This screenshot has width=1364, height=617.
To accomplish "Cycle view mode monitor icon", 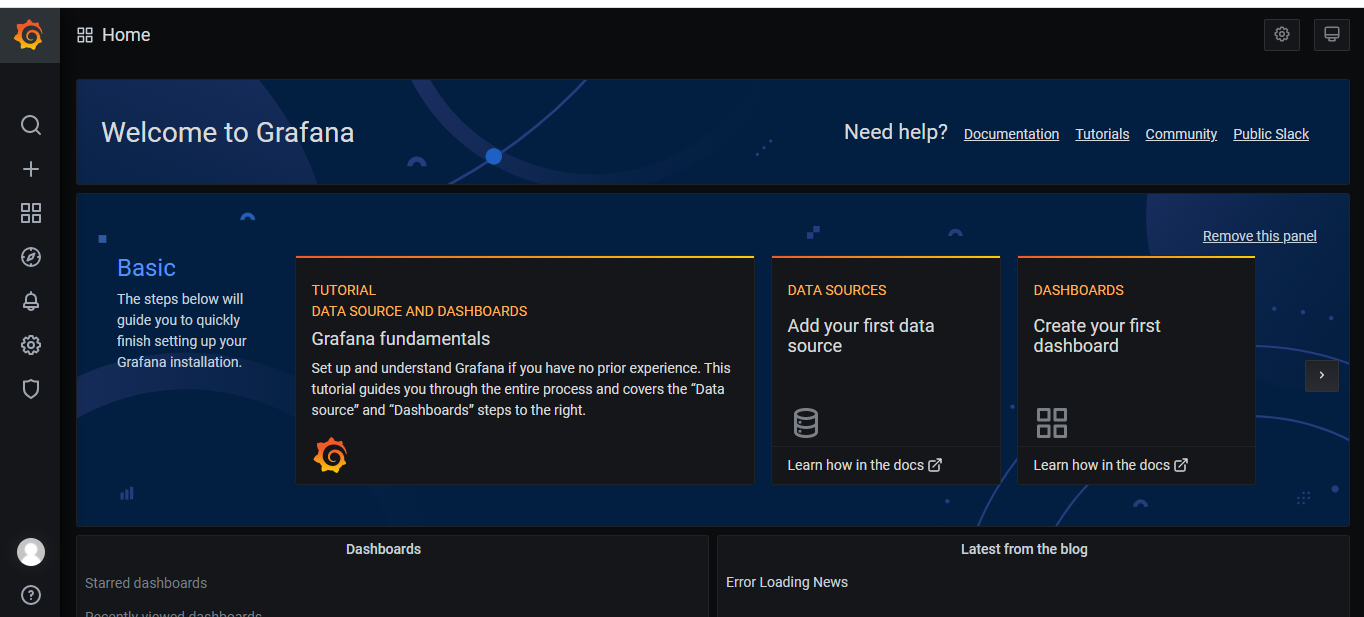I will pyautogui.click(x=1332, y=34).
